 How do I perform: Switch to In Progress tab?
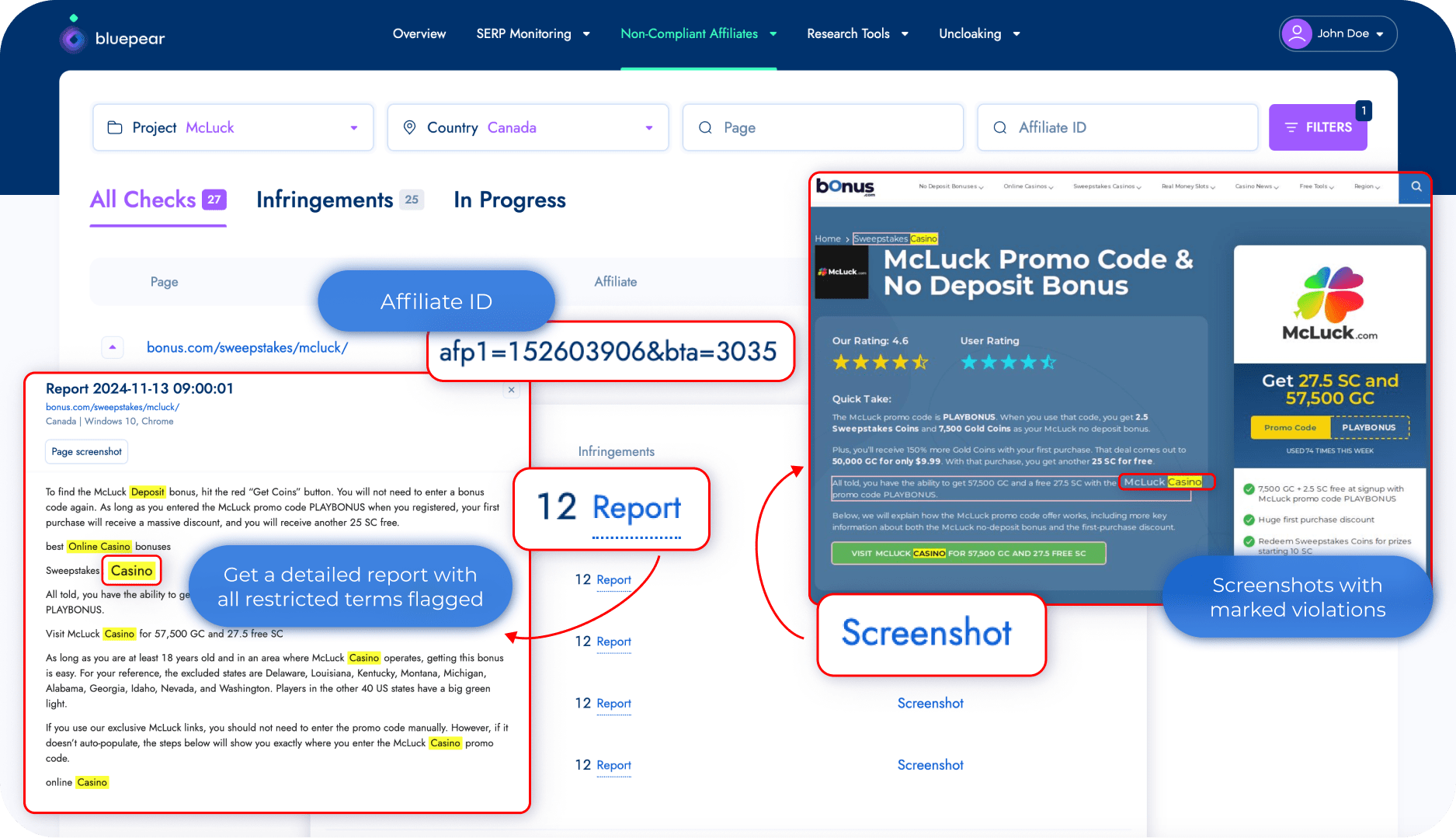tap(509, 200)
